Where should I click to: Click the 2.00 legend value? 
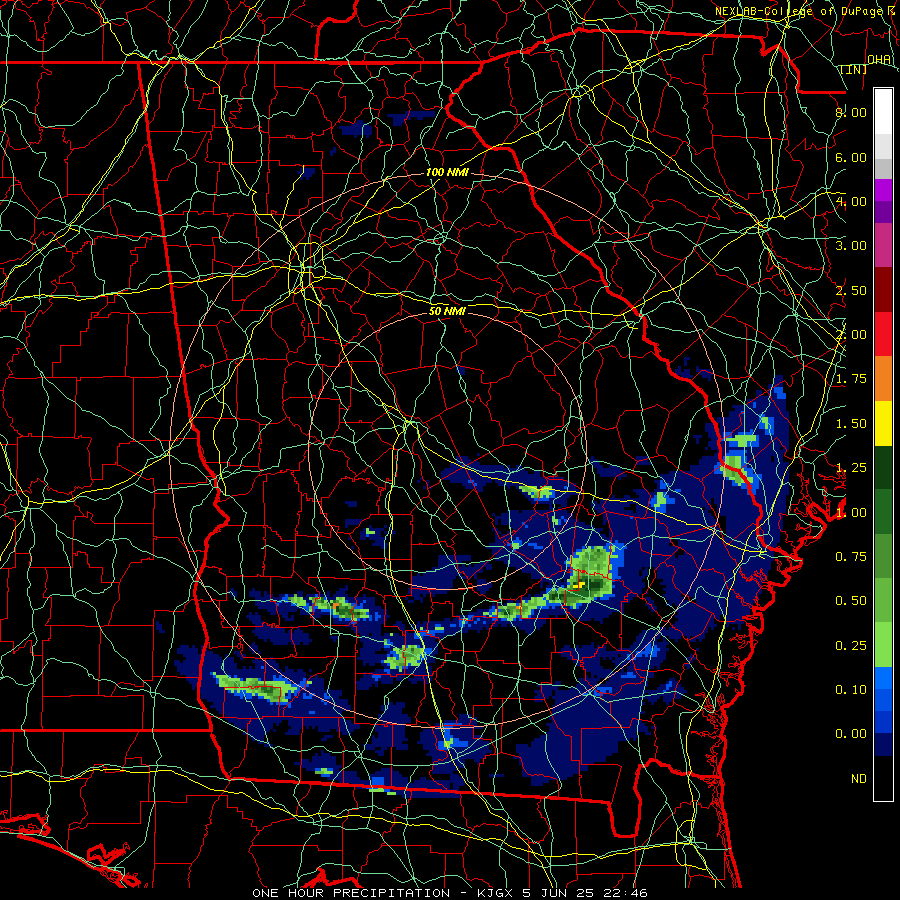pyautogui.click(x=851, y=334)
